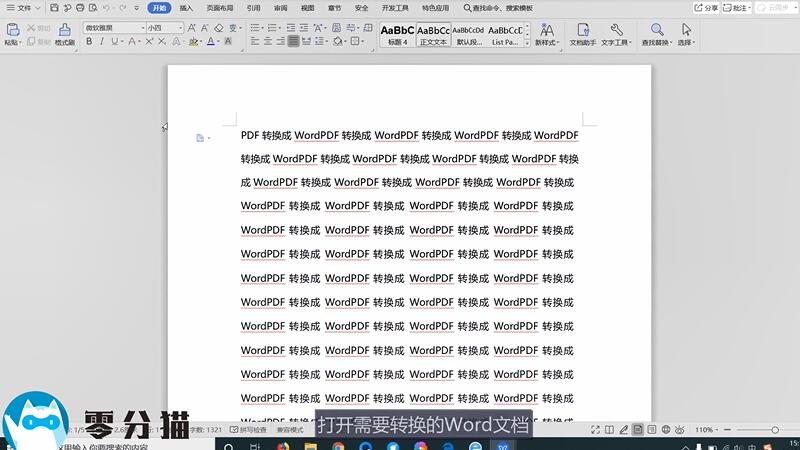Viewport: 800px width, 450px height.
Task: Open the 页面布局 (Page Layout) tab
Action: (220, 8)
